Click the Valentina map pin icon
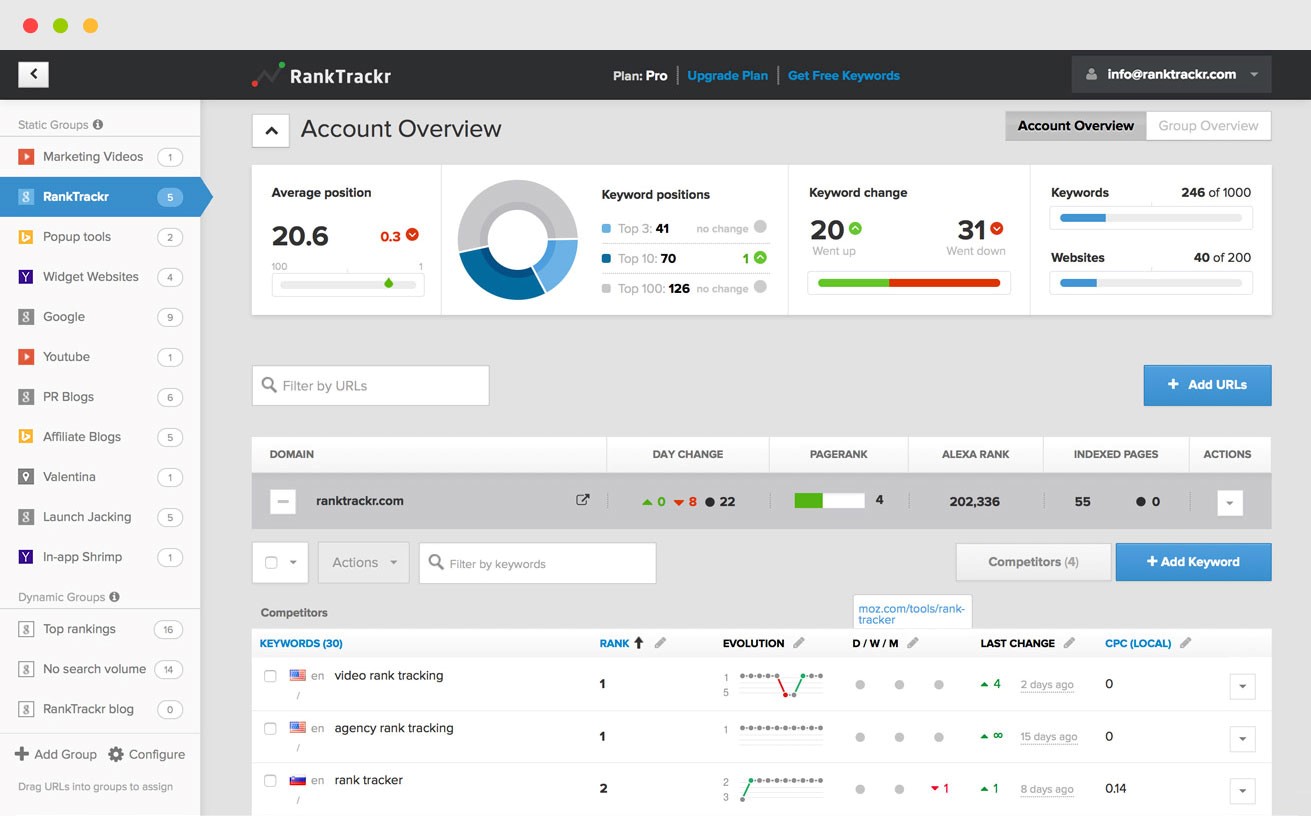Viewport: 1311px width, 816px height. pyautogui.click(x=26, y=477)
